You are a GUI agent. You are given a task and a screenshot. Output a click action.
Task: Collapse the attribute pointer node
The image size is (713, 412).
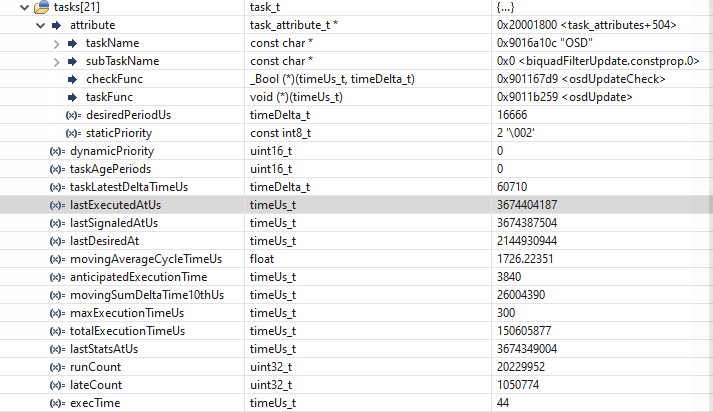pos(40,25)
